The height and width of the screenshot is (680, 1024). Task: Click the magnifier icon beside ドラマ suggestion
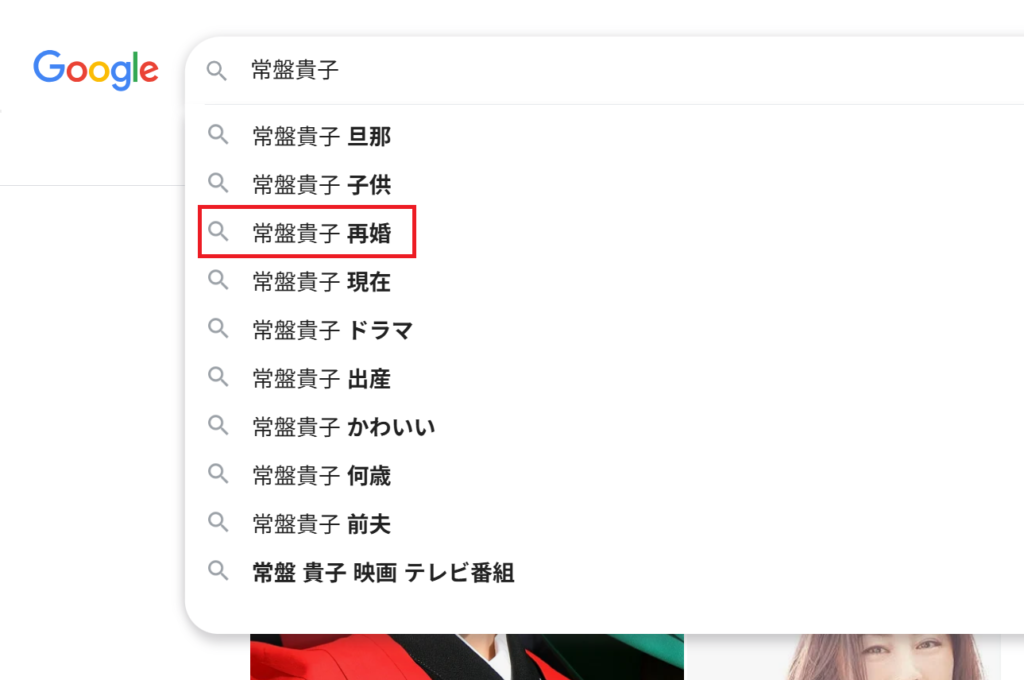pos(218,329)
